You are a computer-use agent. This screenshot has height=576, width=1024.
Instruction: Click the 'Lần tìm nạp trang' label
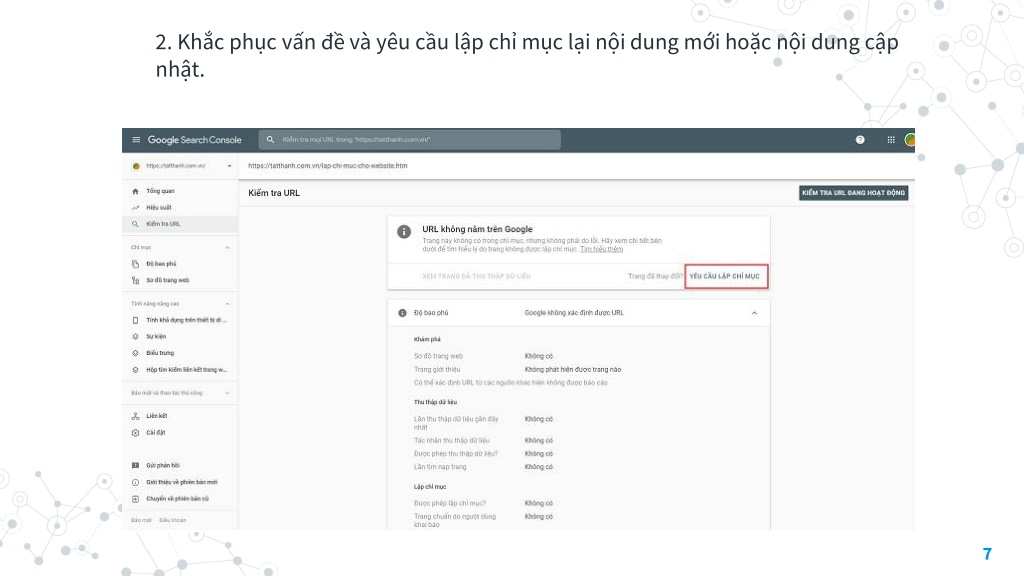pyautogui.click(x=440, y=467)
